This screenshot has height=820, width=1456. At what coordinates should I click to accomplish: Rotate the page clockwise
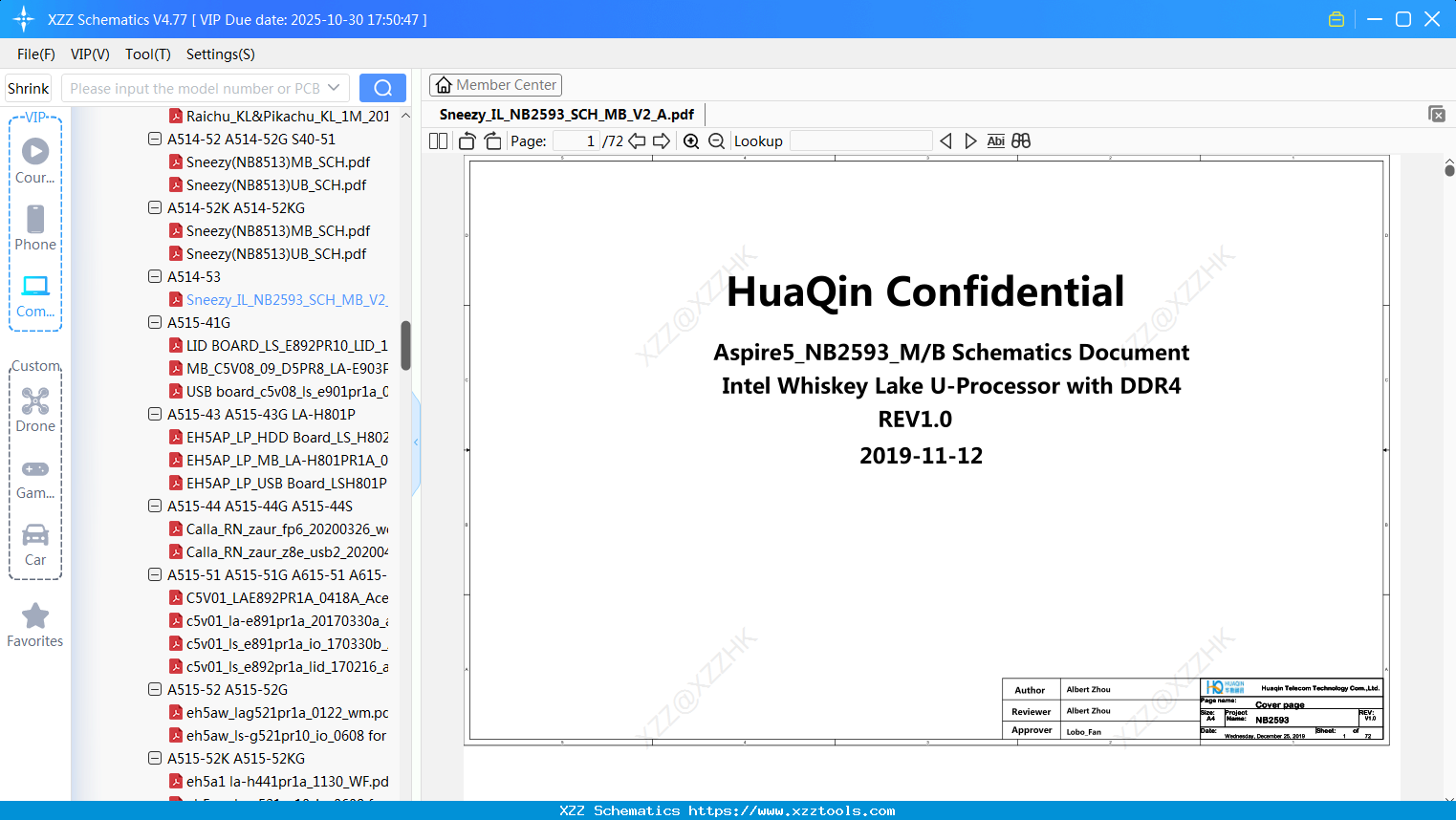(492, 141)
